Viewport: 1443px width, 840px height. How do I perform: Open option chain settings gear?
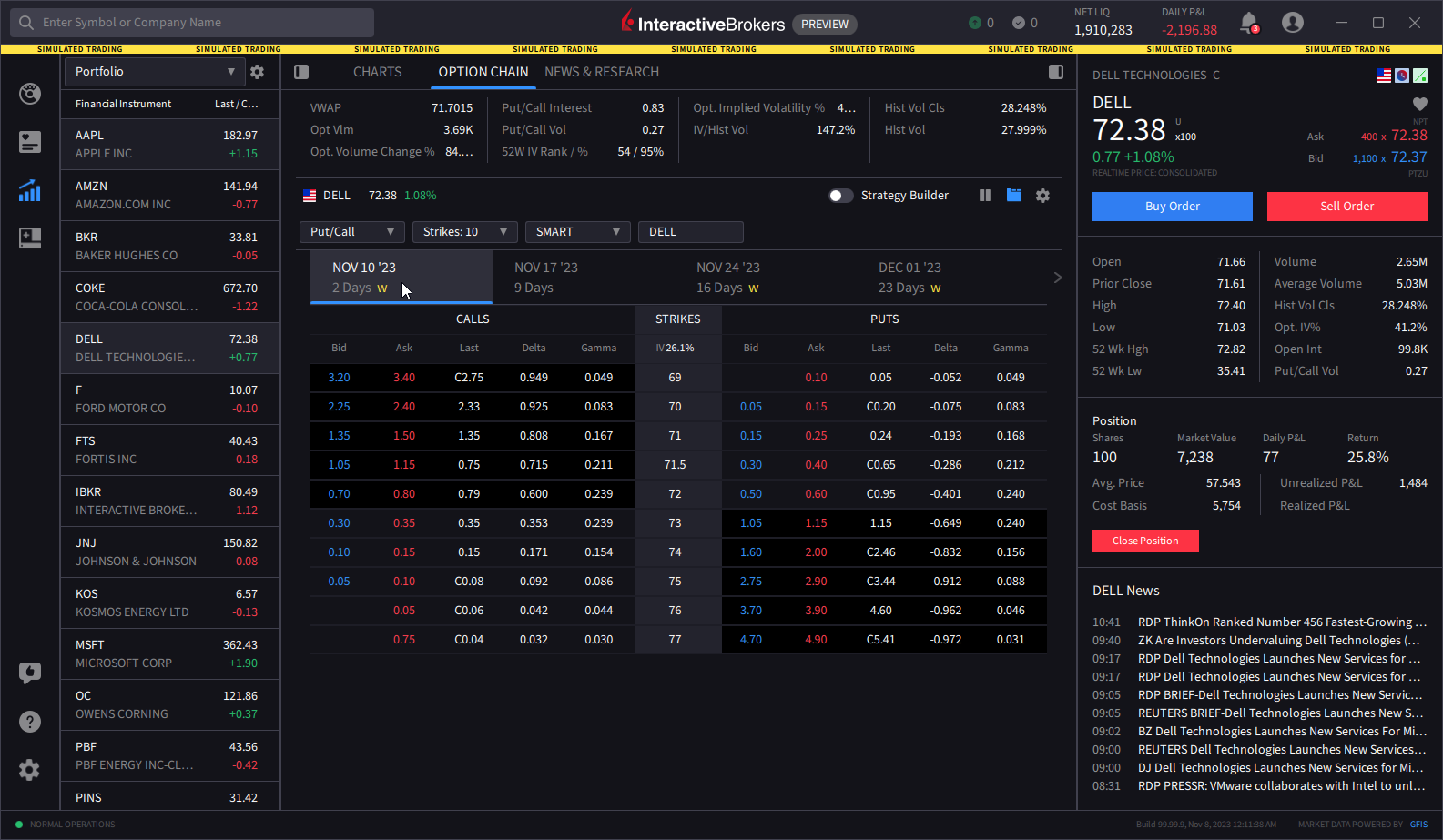pos(1042,196)
